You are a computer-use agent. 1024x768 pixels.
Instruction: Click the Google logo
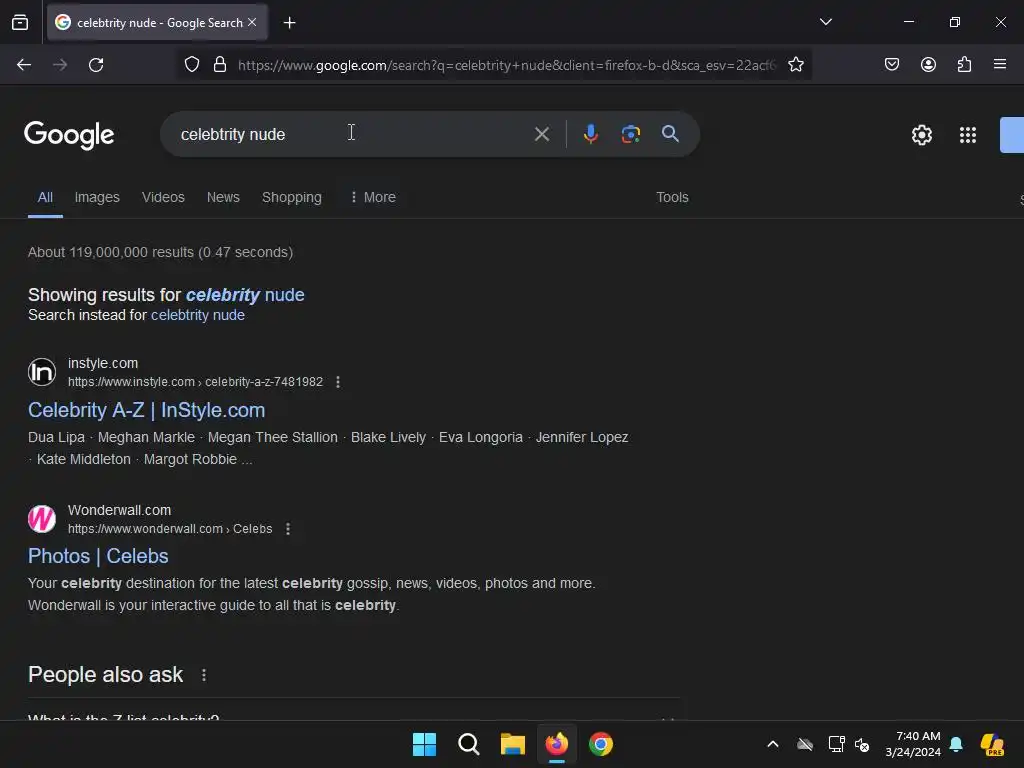point(69,135)
